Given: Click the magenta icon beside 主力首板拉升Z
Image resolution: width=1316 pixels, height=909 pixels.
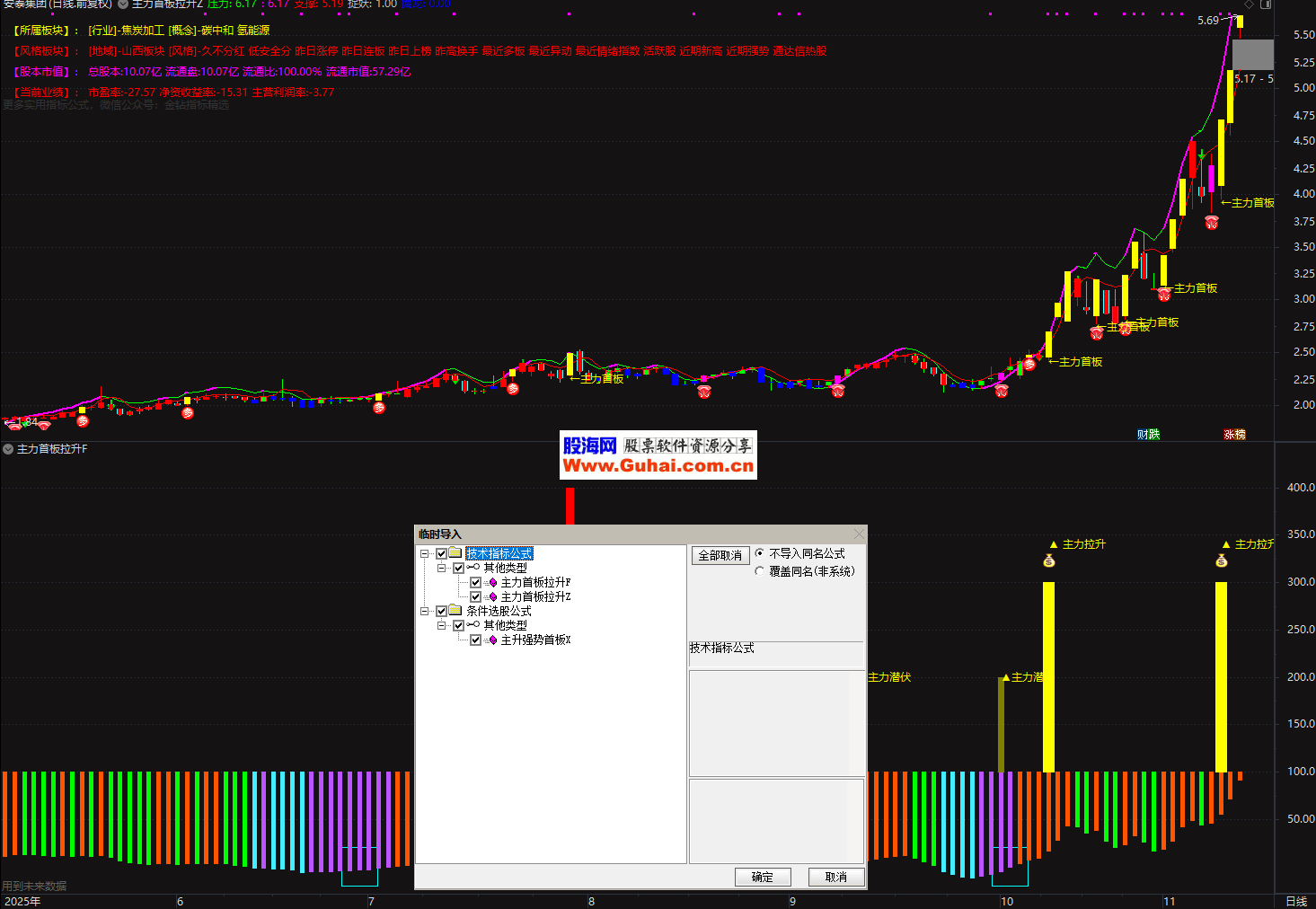Looking at the screenshot, I should pyautogui.click(x=492, y=597).
